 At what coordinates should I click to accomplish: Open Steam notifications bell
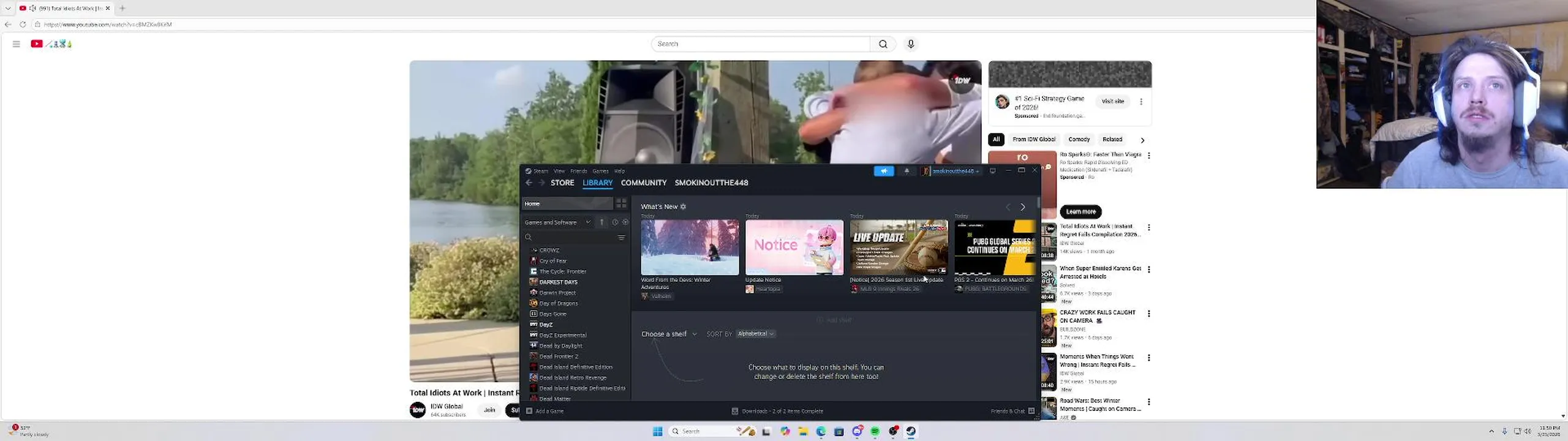click(x=907, y=171)
